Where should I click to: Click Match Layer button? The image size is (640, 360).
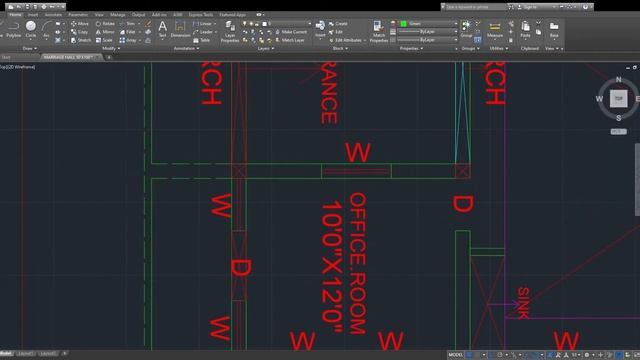290,40
